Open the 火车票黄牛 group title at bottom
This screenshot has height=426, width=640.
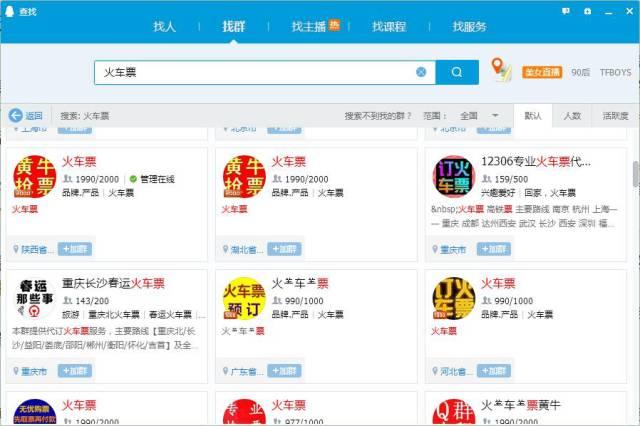point(521,405)
